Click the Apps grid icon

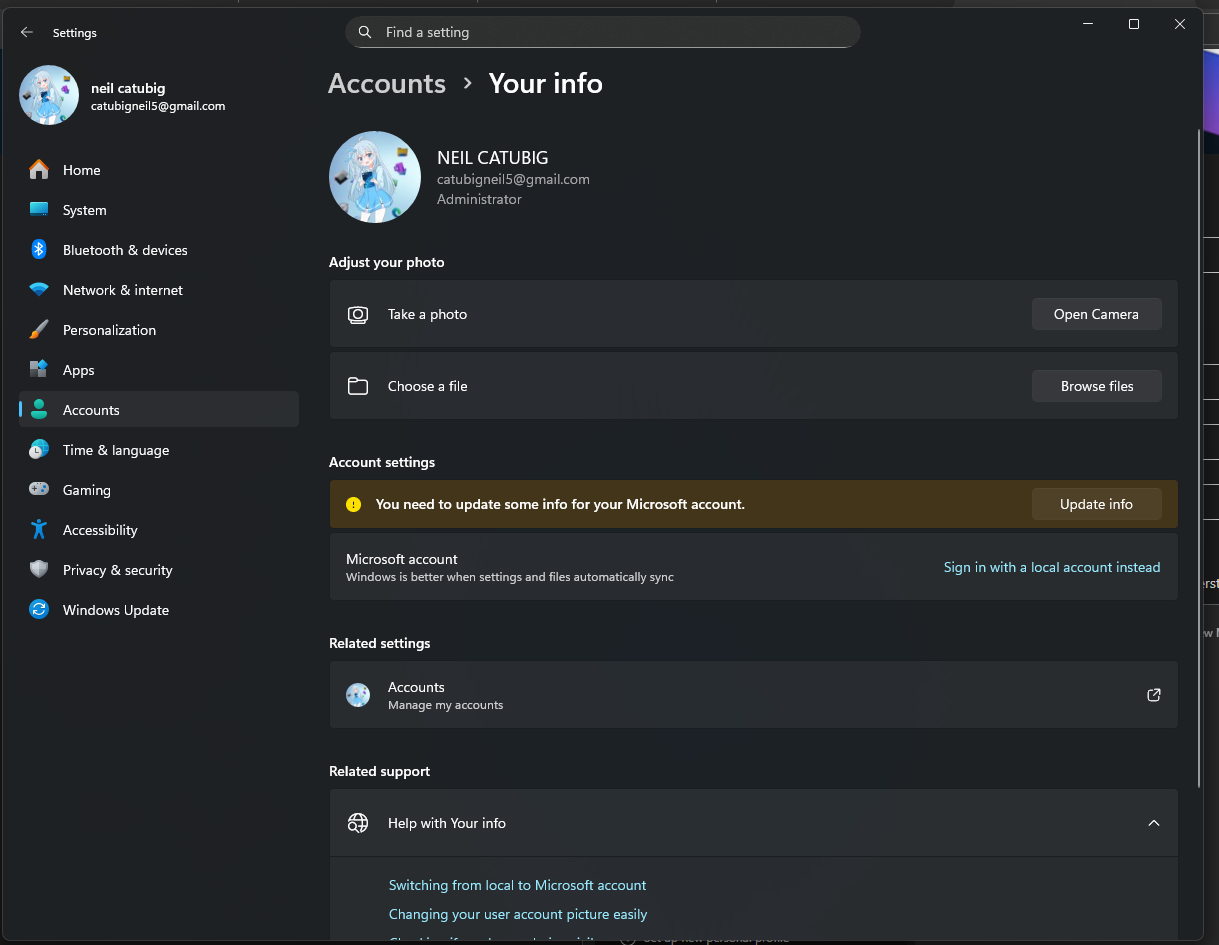(x=39, y=370)
